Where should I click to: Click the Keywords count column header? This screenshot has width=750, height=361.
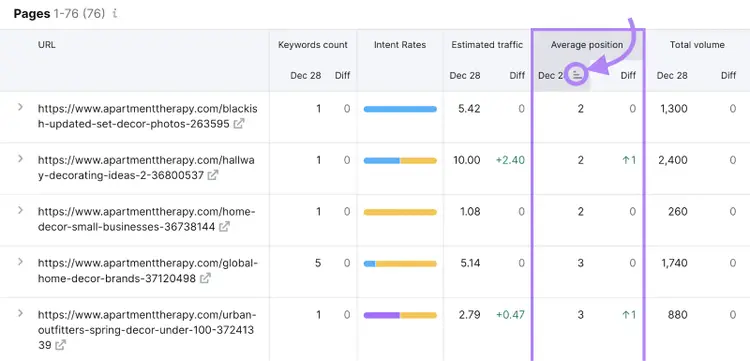pyautogui.click(x=313, y=45)
